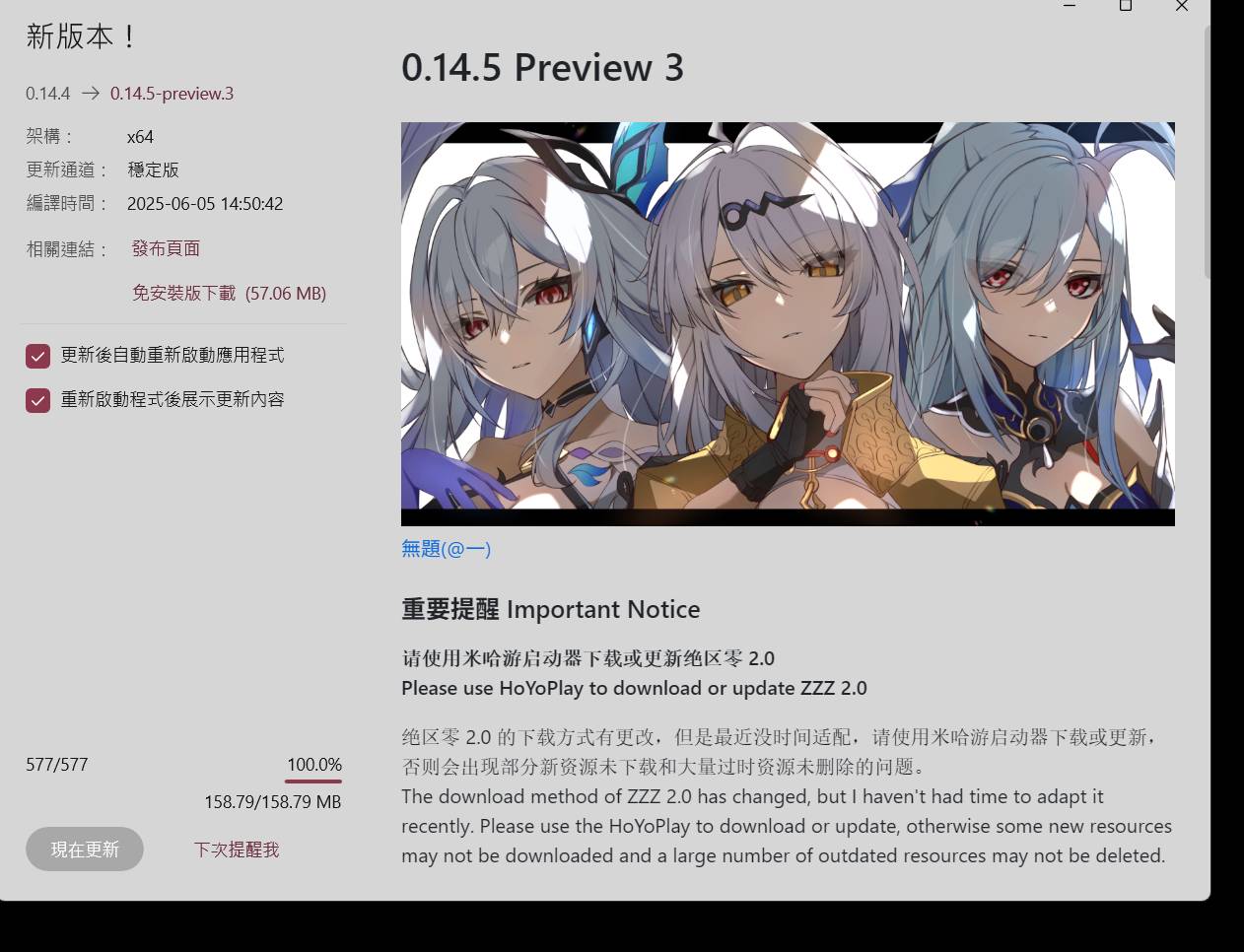
Task: Click the 穩定版 update channel value
Action: coord(153,170)
